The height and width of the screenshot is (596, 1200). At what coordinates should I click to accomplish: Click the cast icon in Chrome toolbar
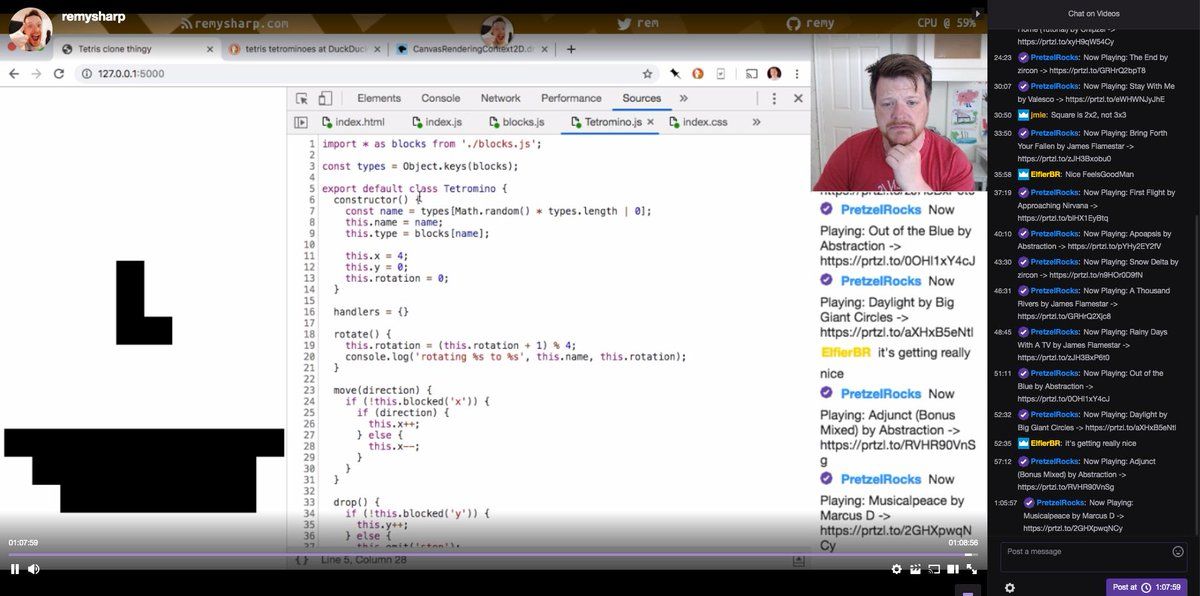pyautogui.click(x=751, y=74)
